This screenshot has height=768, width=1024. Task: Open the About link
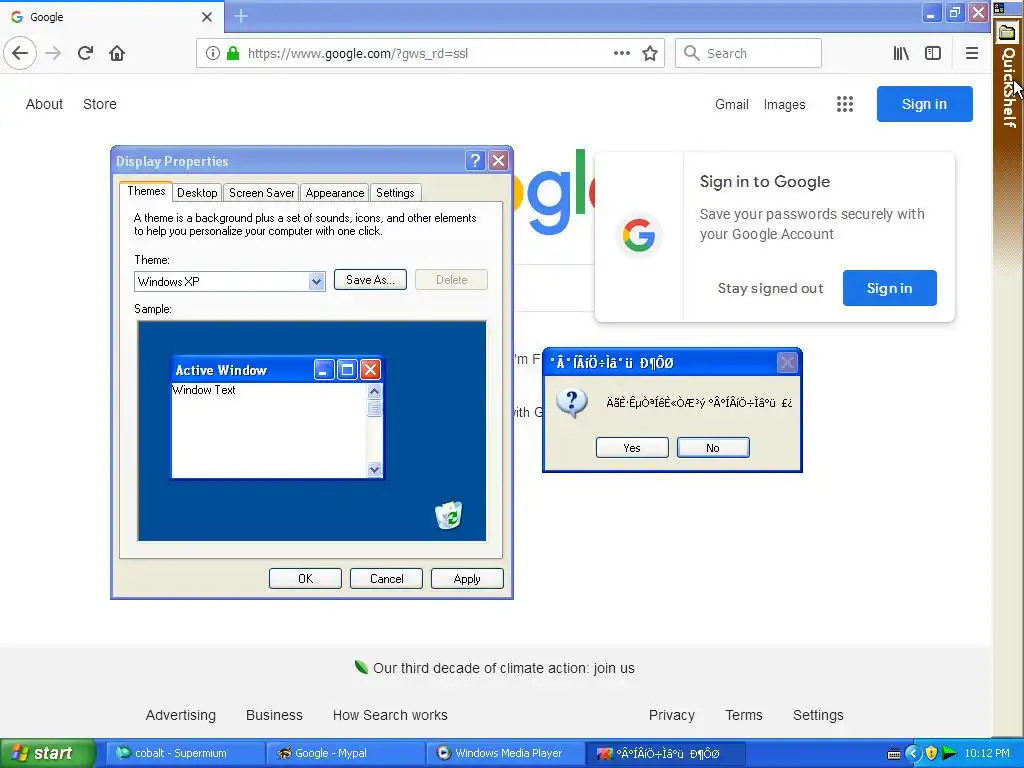pos(44,104)
